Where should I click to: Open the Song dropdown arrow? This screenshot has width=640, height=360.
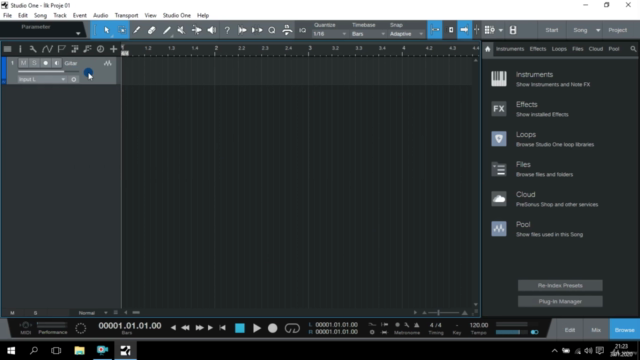(x=598, y=30)
